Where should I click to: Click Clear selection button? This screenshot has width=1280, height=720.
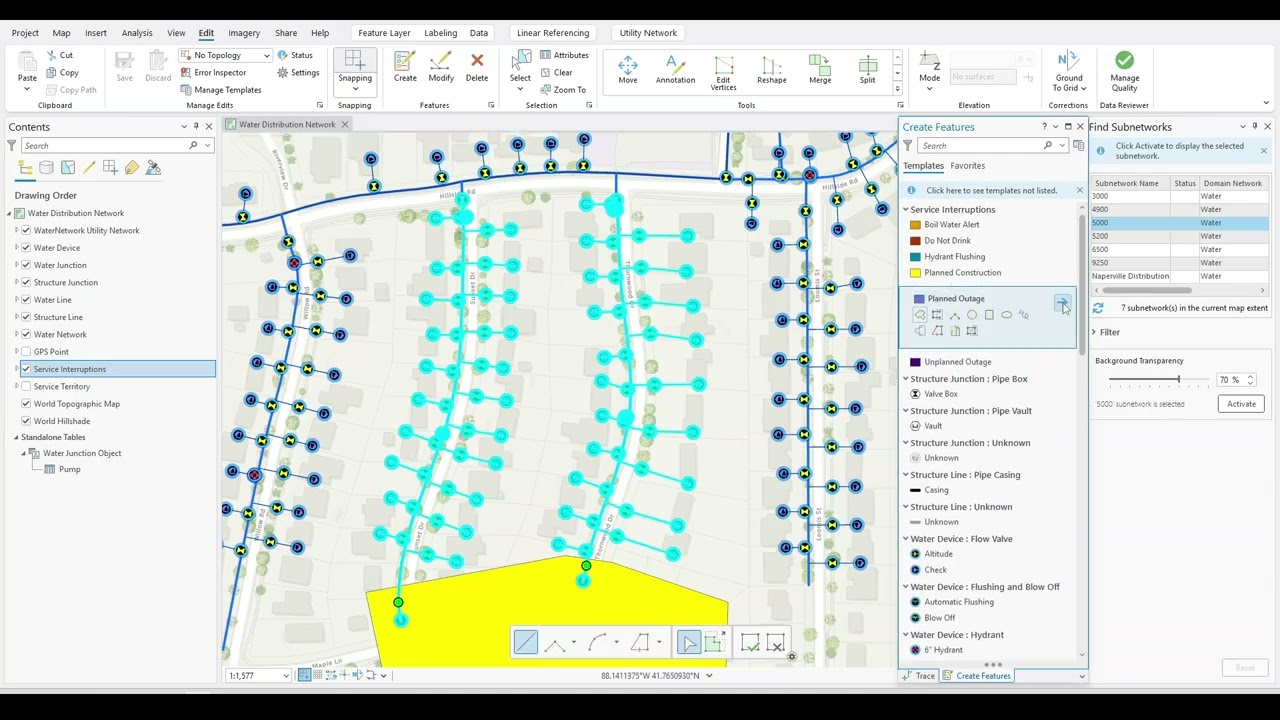(556, 73)
